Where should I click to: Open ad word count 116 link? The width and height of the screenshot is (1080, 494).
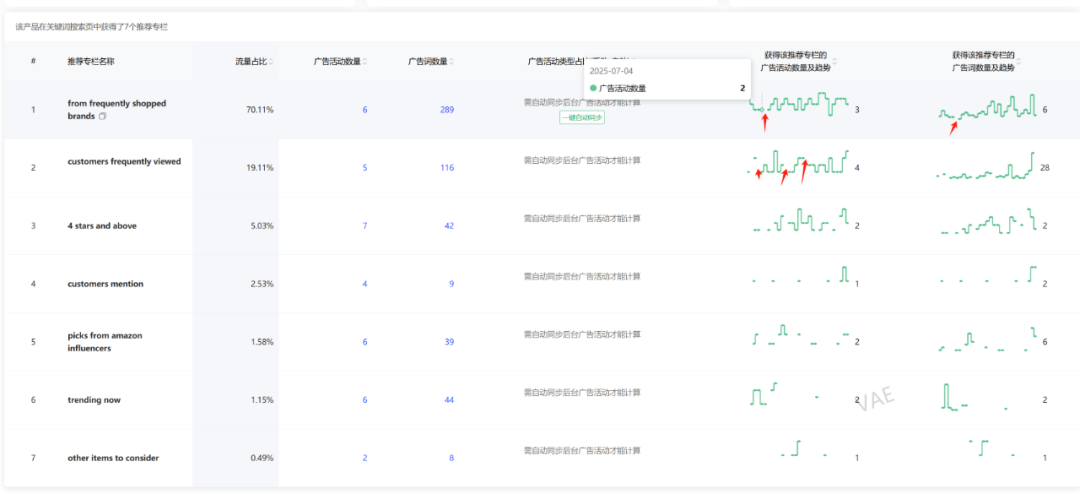[x=447, y=168]
